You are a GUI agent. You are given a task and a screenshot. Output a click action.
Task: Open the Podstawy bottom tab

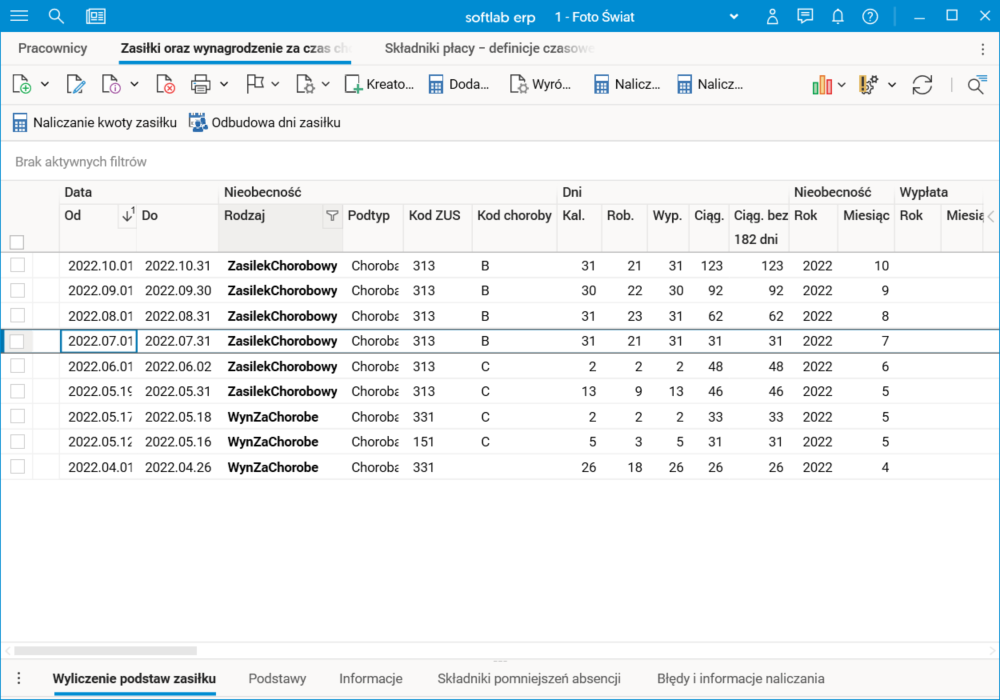click(x=277, y=678)
